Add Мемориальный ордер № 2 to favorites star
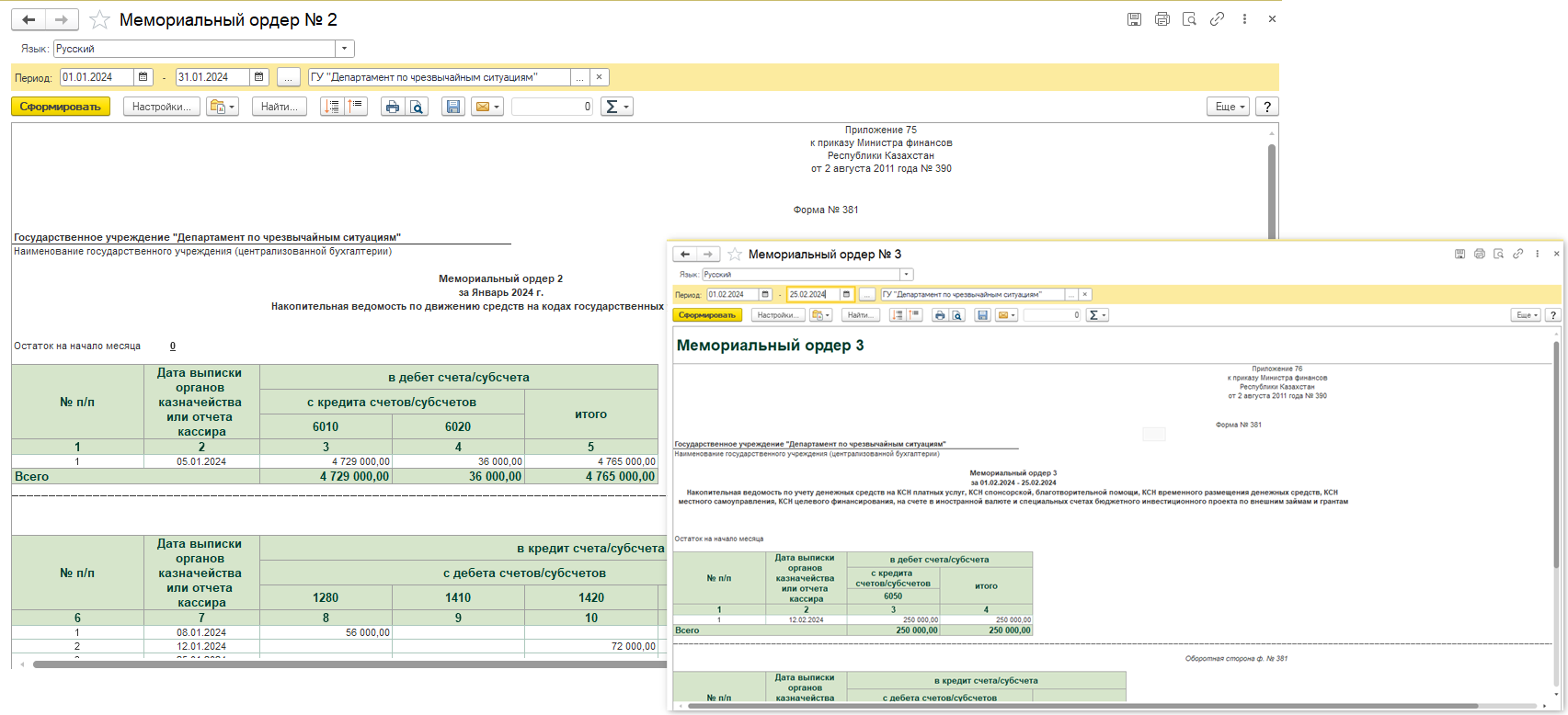 (99, 20)
